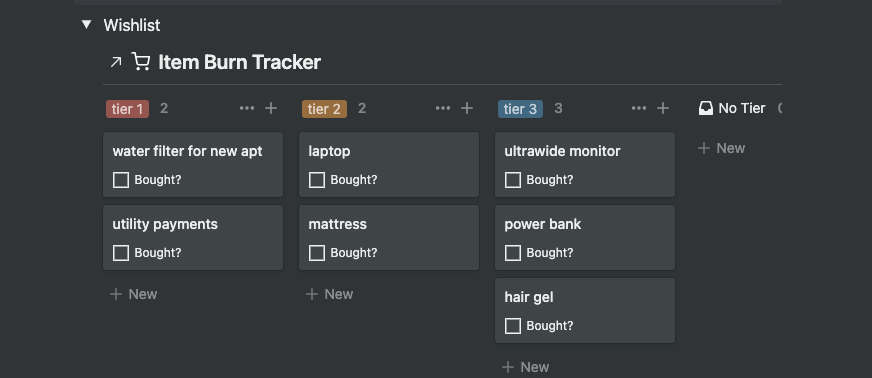Image resolution: width=872 pixels, height=378 pixels.
Task: Collapse the Wishlist toggle triangle
Action: [86, 24]
